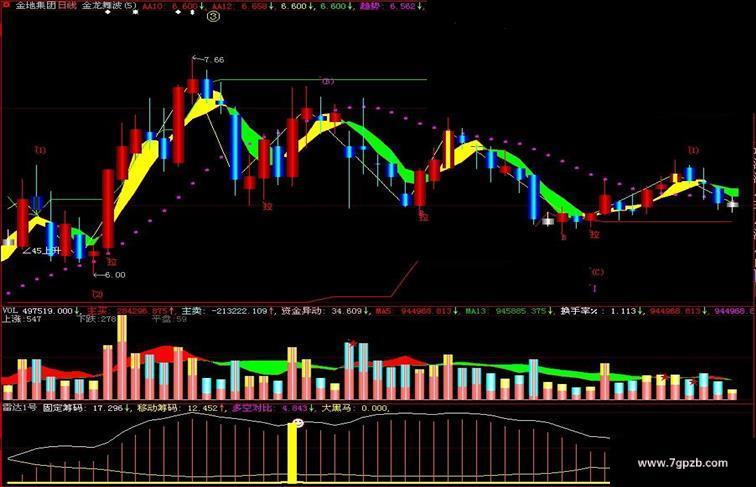This screenshot has height=487, width=756.
Task: Click the 多空对比 4.843 value
Action: pyautogui.click(x=272, y=407)
